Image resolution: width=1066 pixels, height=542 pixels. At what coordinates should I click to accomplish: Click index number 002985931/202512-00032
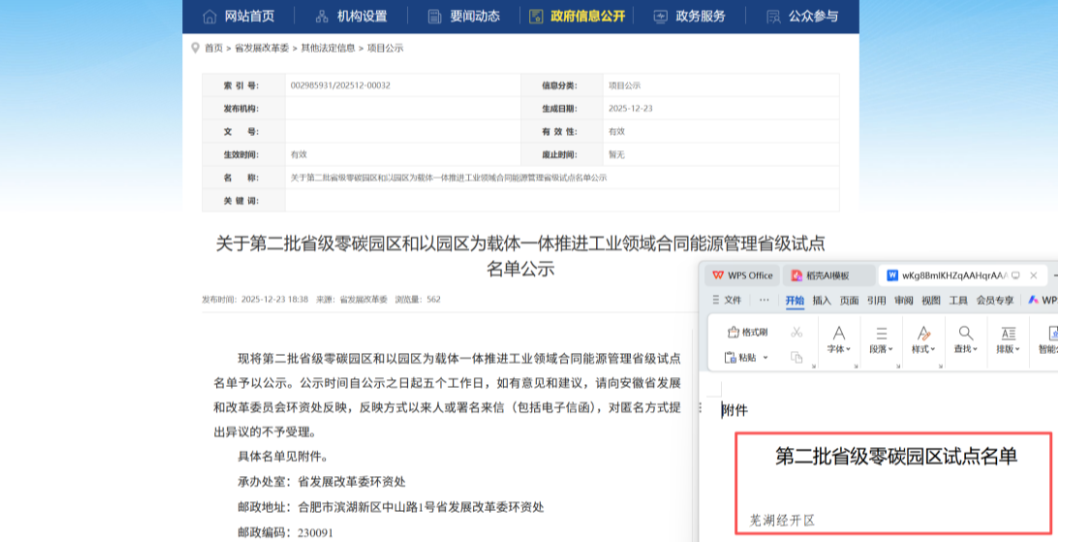(x=340, y=86)
